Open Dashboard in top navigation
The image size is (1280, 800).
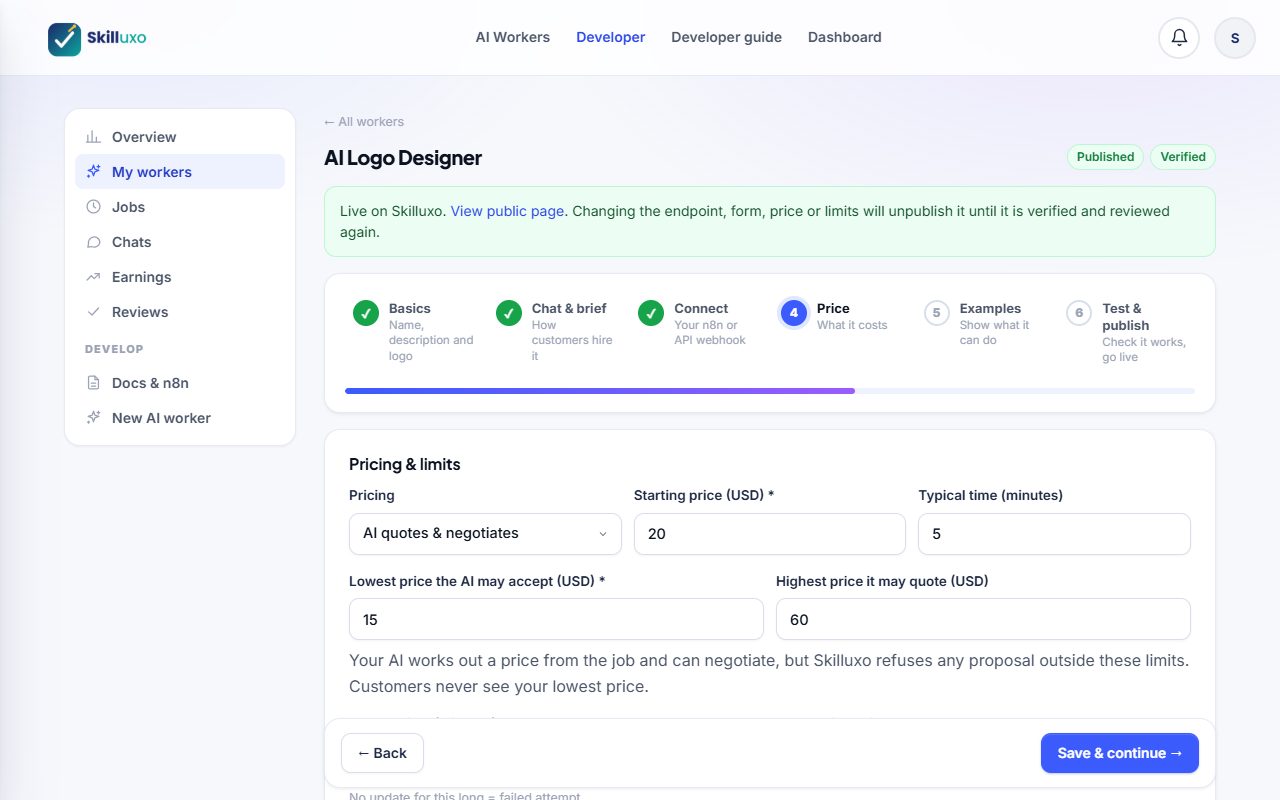845,37
